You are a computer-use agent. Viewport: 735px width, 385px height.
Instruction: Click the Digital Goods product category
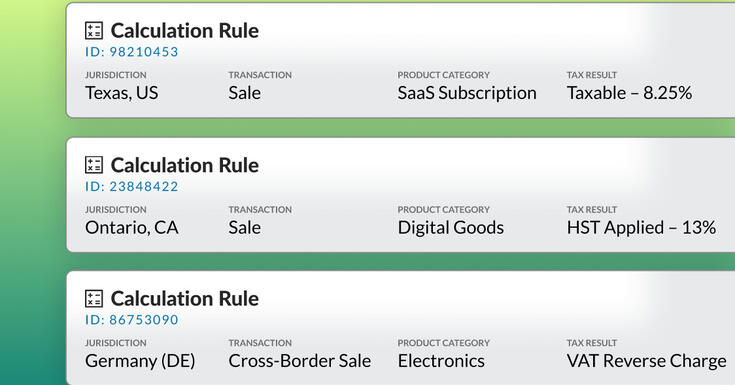click(451, 228)
